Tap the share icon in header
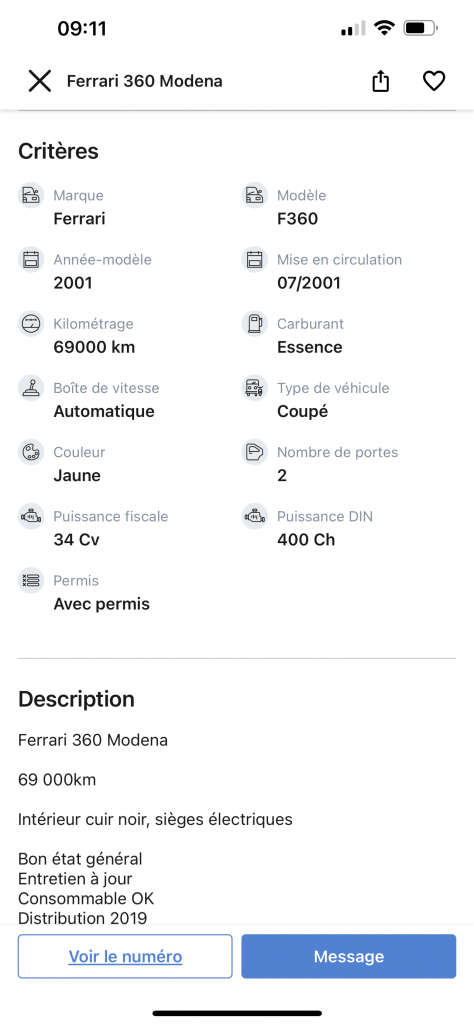Image resolution: width=474 pixels, height=1025 pixels. click(x=381, y=81)
